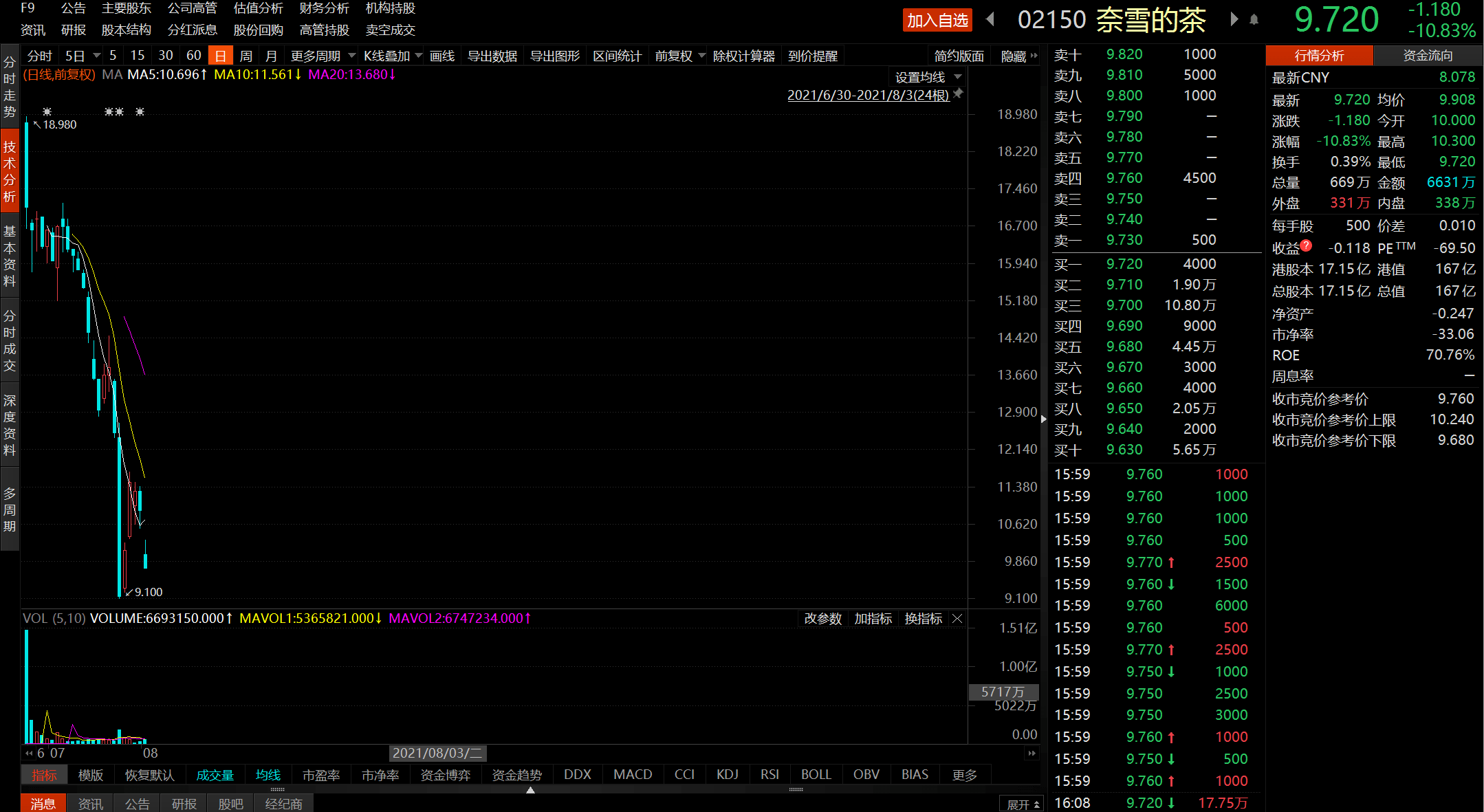
Task: Select the 月 monthly period
Action: click(x=271, y=56)
